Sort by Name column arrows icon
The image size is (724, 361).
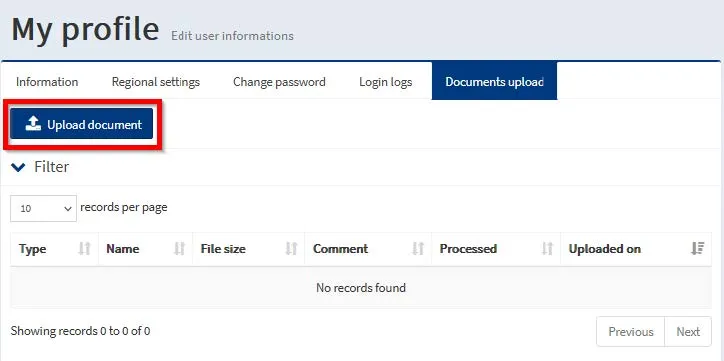tap(179, 249)
